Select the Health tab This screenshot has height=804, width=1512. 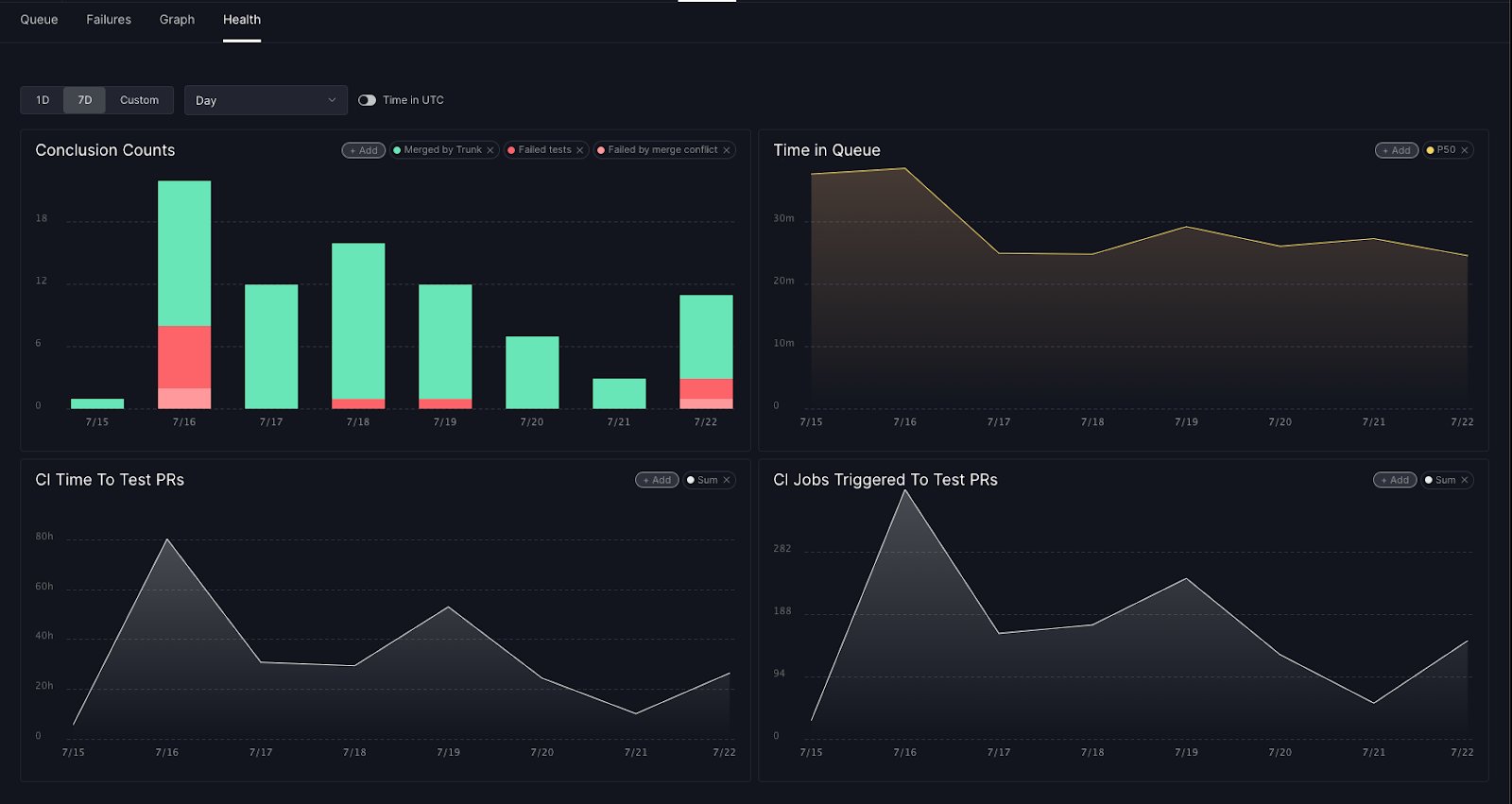(242, 19)
